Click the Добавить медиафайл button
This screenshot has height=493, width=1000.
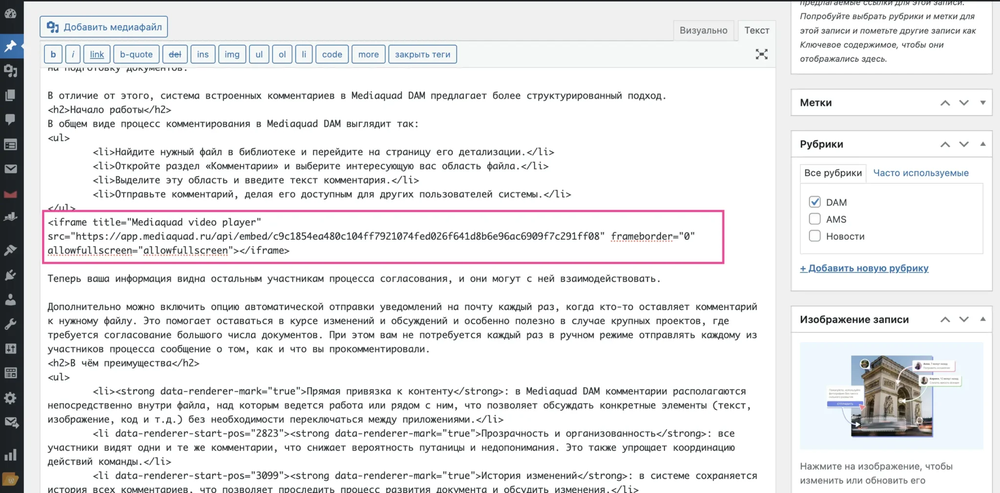(x=104, y=27)
